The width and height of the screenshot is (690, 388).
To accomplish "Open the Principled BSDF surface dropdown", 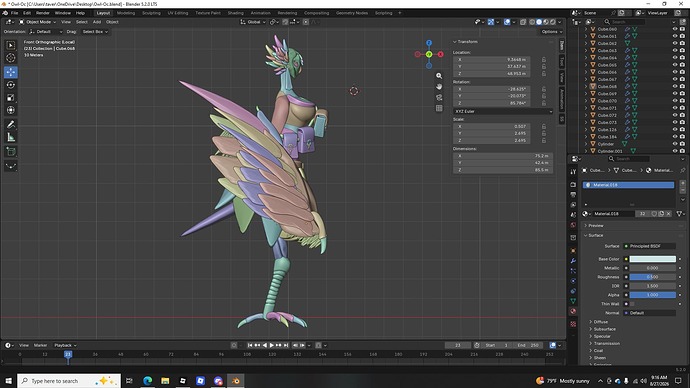I will click(650, 246).
